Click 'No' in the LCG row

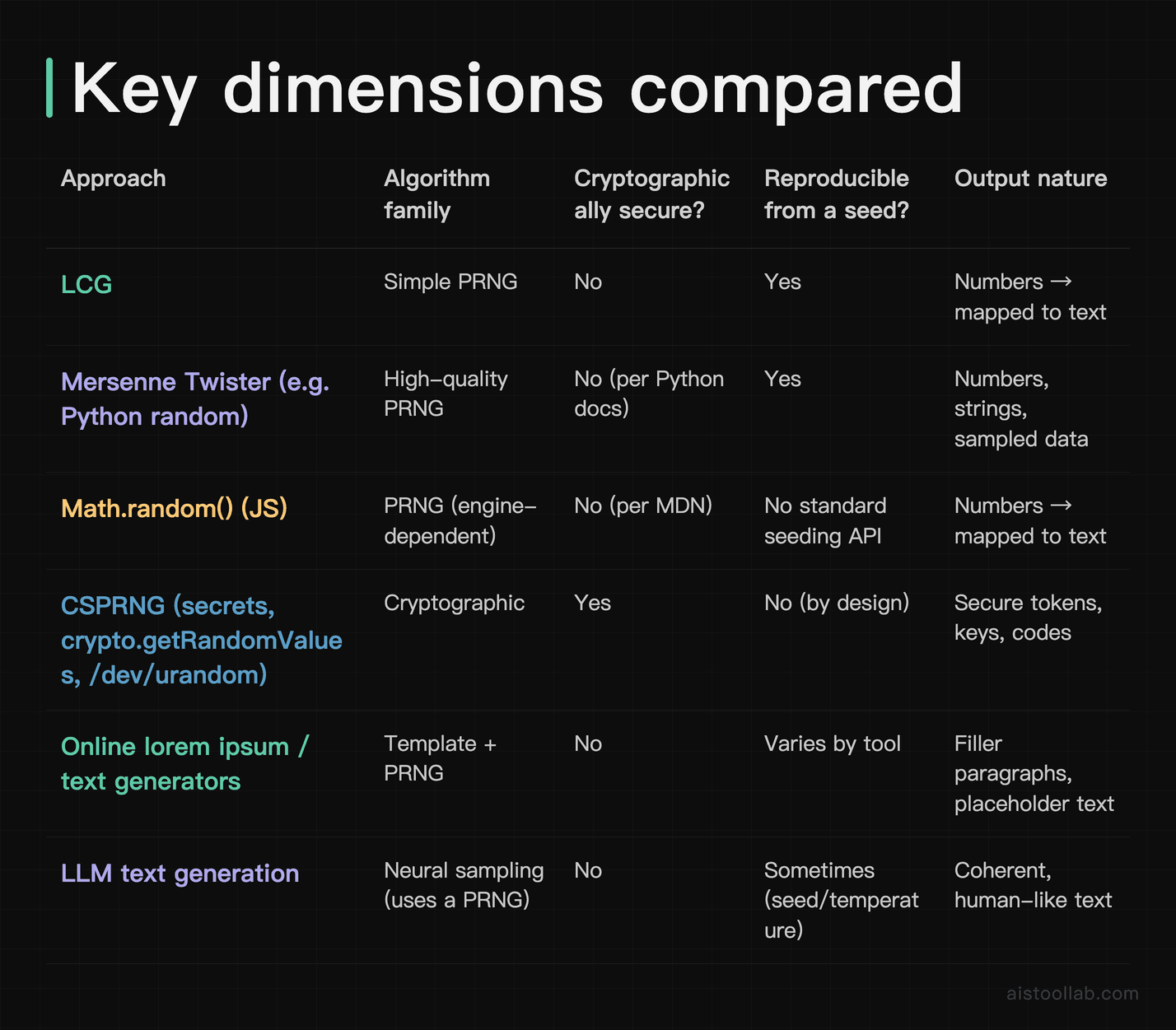pos(588,282)
